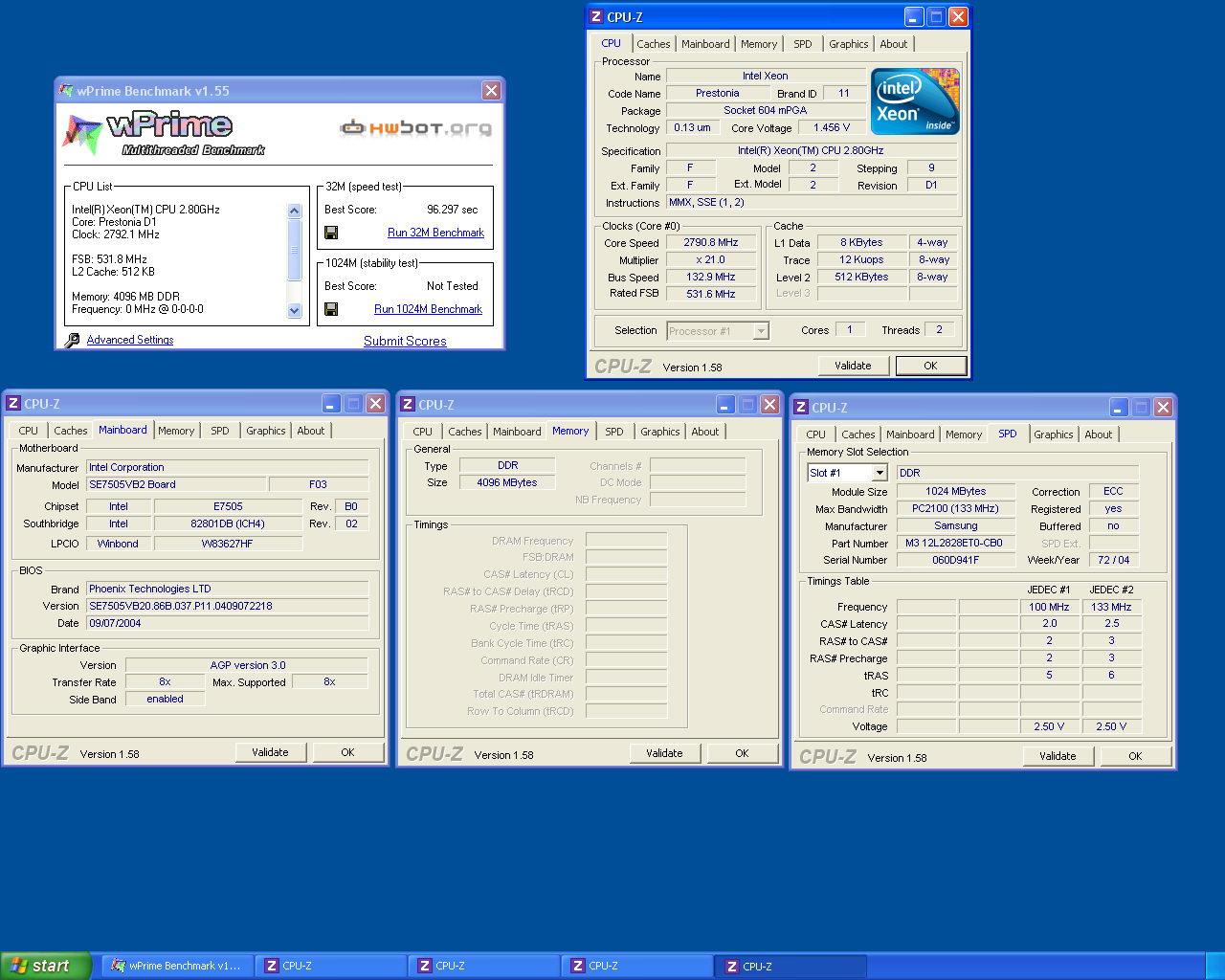Run the 1024M Benchmark
Screen dimensions: 1225x980
point(428,309)
